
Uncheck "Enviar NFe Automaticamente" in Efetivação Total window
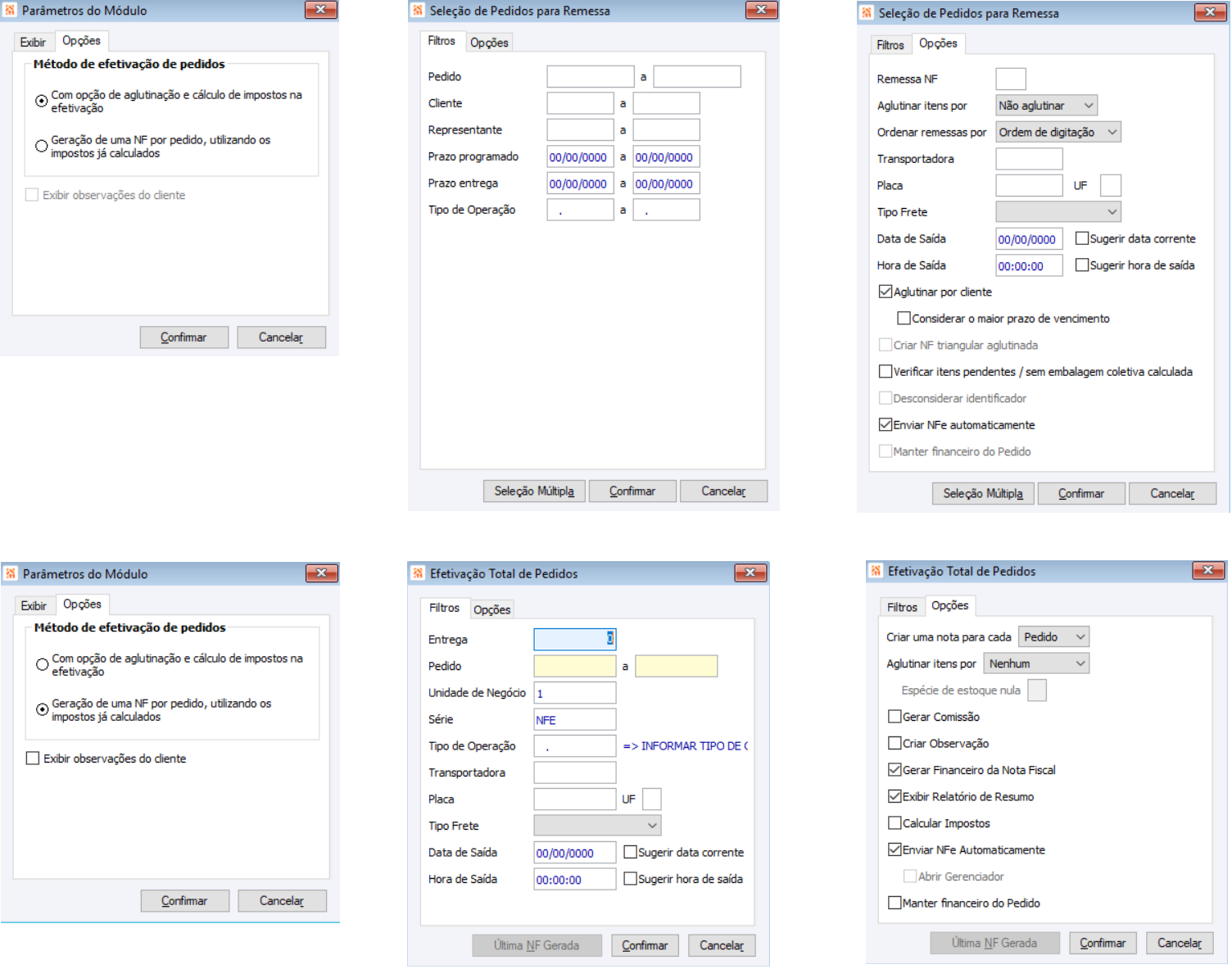point(895,850)
